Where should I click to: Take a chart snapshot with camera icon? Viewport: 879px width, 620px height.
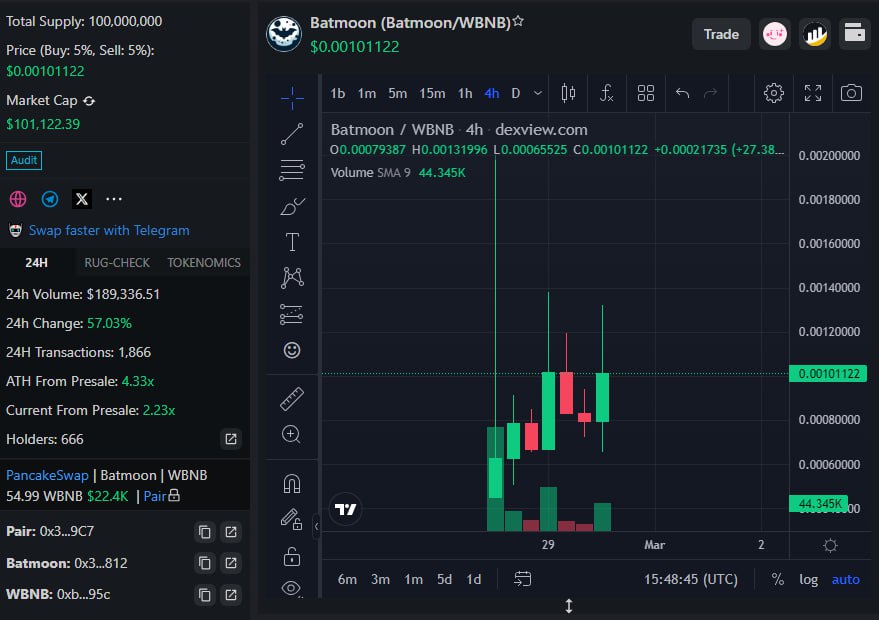point(851,93)
